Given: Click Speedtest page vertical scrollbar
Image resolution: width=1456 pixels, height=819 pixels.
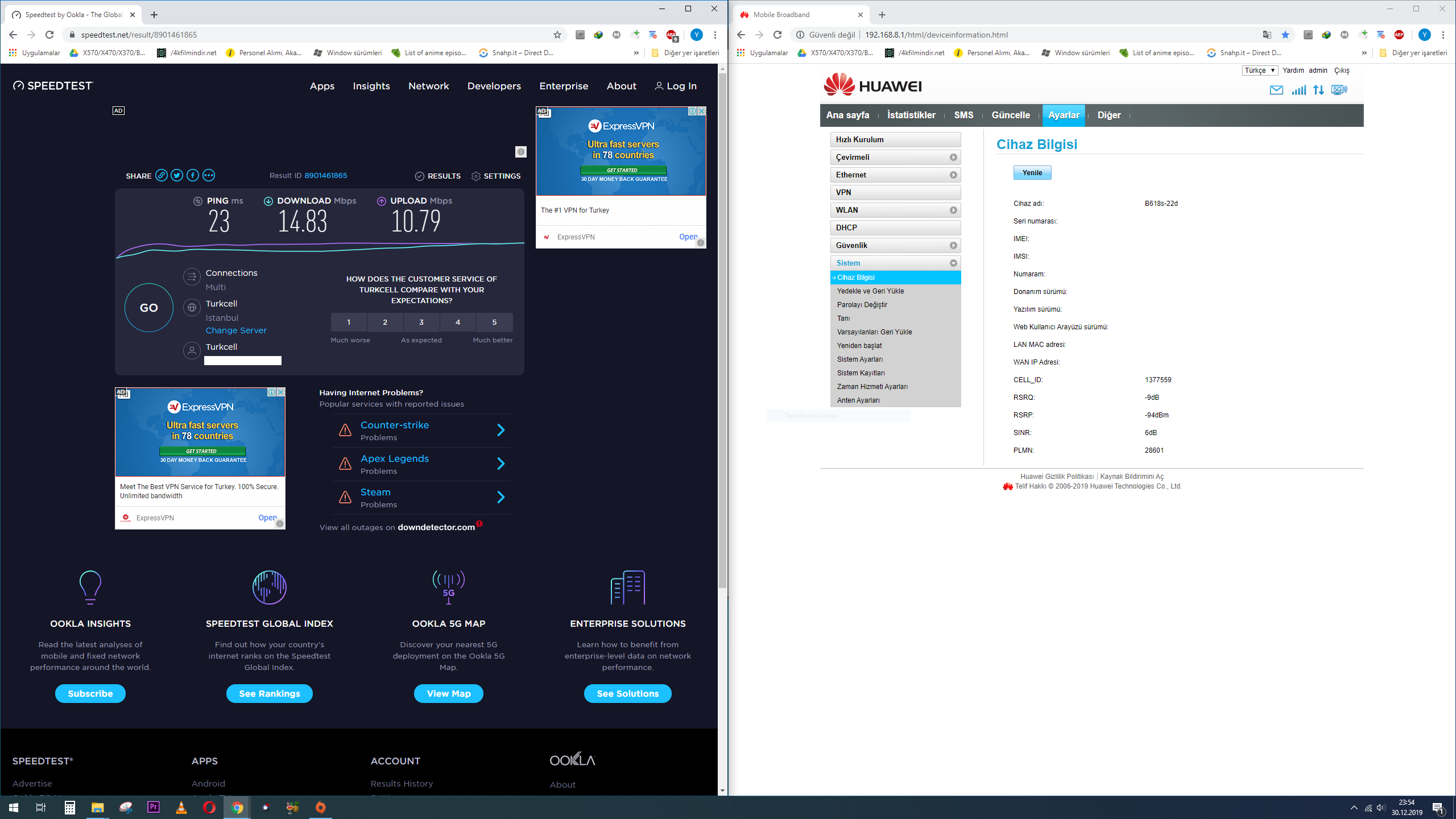Looking at the screenshot, I should point(722,330).
